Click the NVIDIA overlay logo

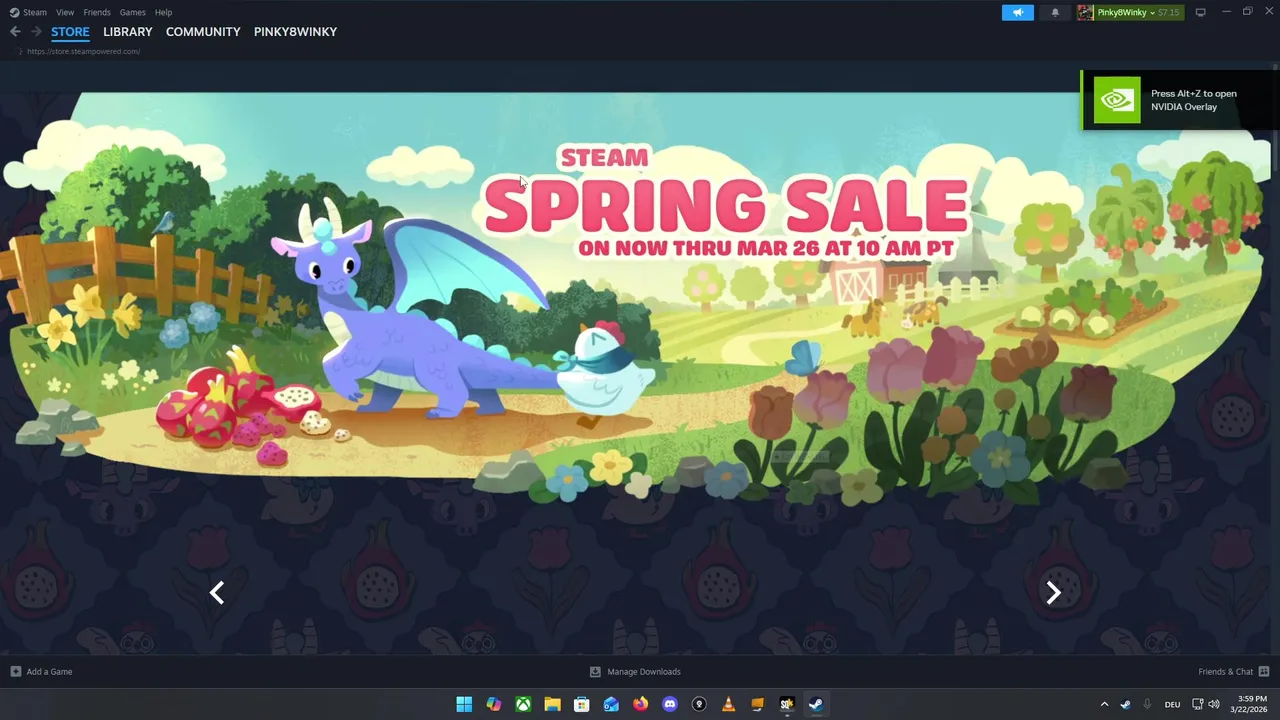(x=1116, y=100)
